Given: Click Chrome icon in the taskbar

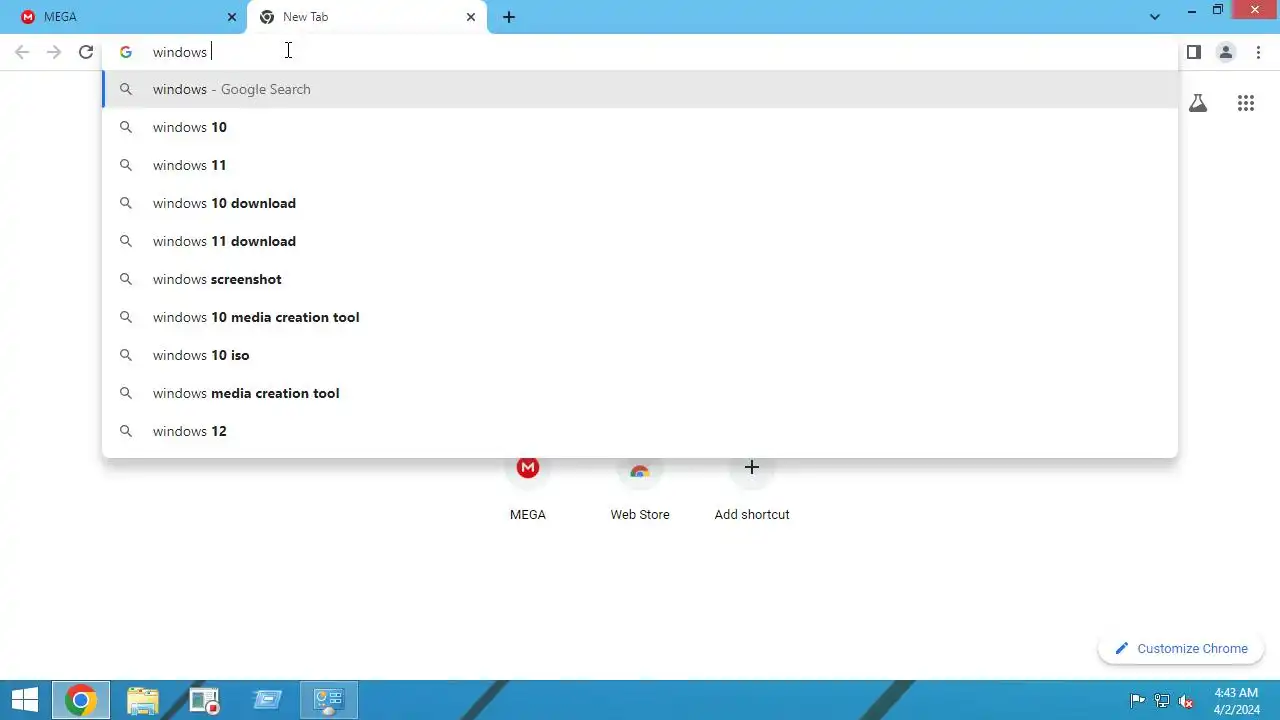Looking at the screenshot, I should 81,700.
